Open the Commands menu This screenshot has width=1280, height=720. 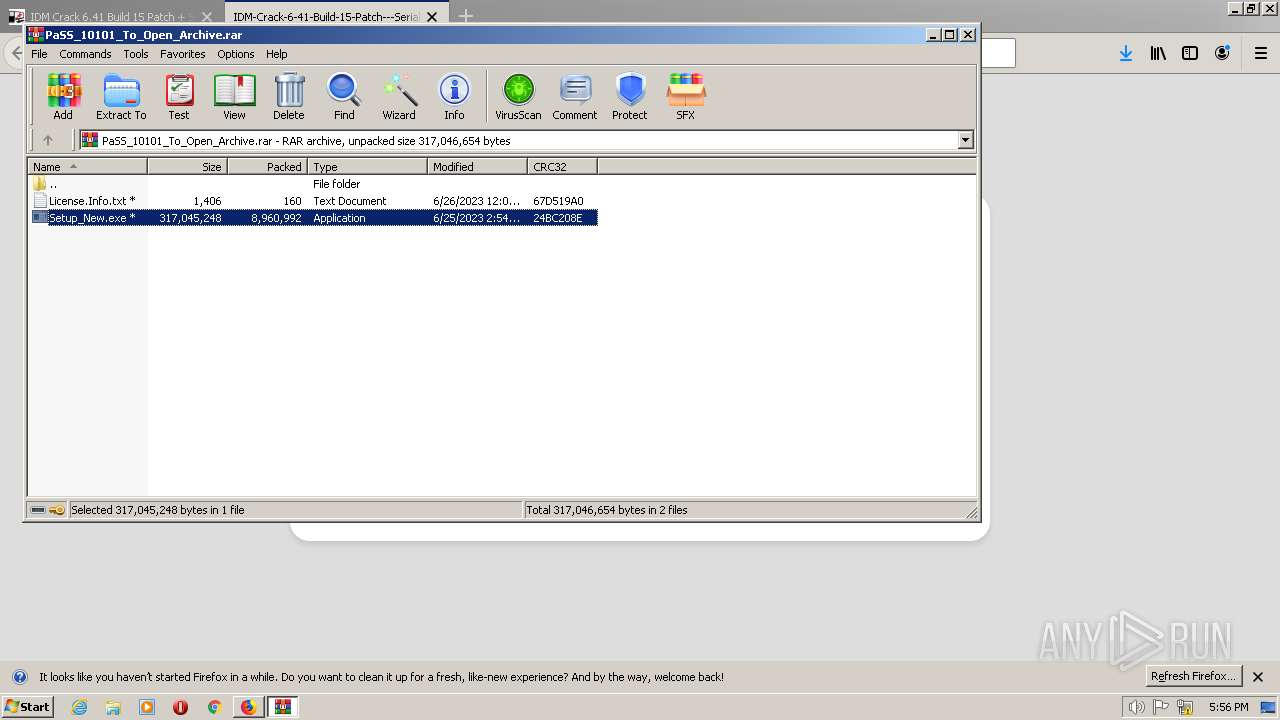pyautogui.click(x=85, y=54)
